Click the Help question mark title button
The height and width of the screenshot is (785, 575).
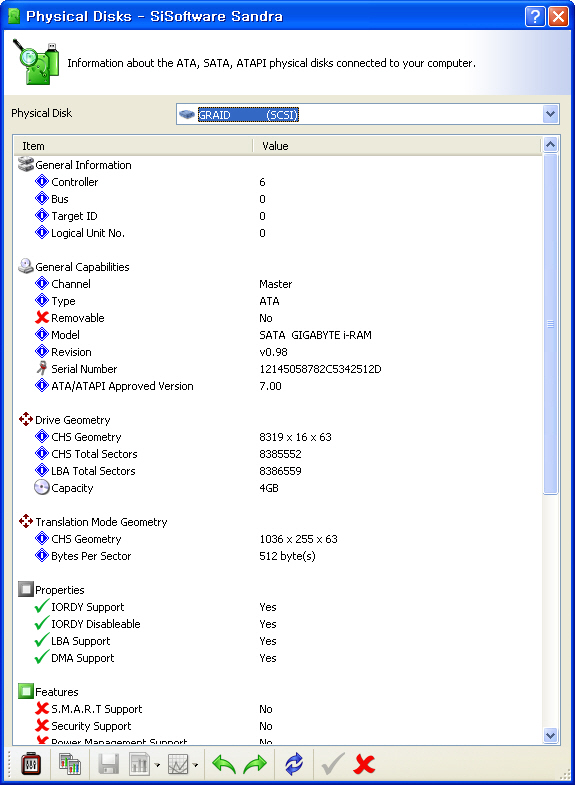point(534,17)
